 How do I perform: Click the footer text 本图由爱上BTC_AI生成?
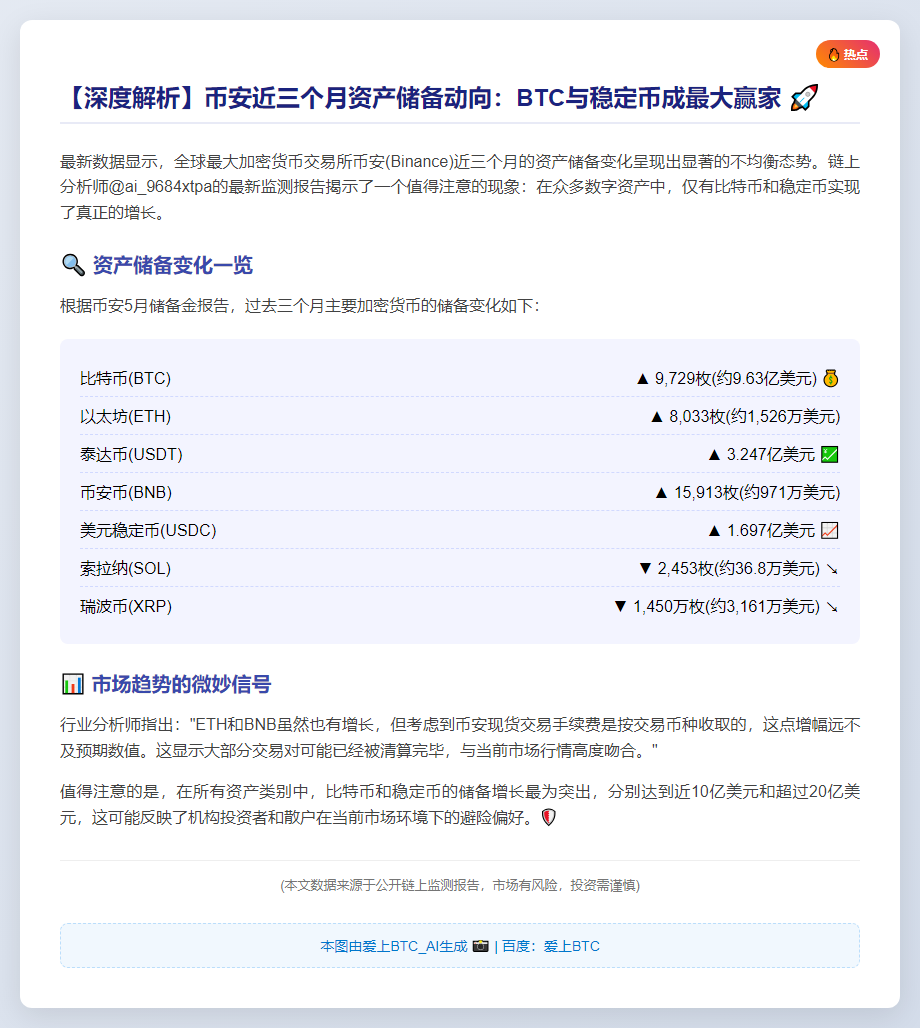point(393,946)
